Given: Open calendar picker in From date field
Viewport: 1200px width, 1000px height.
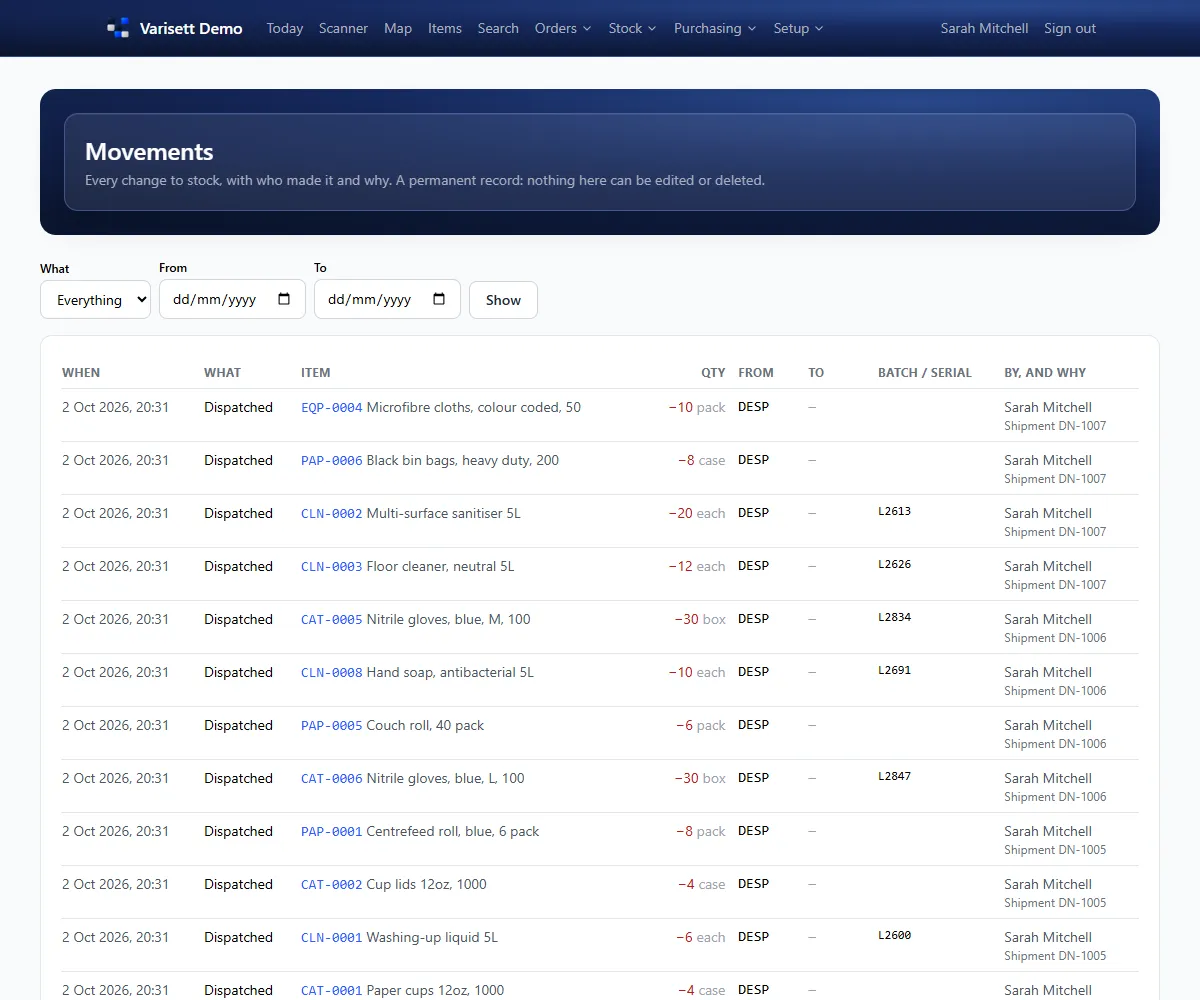Looking at the screenshot, I should point(284,299).
